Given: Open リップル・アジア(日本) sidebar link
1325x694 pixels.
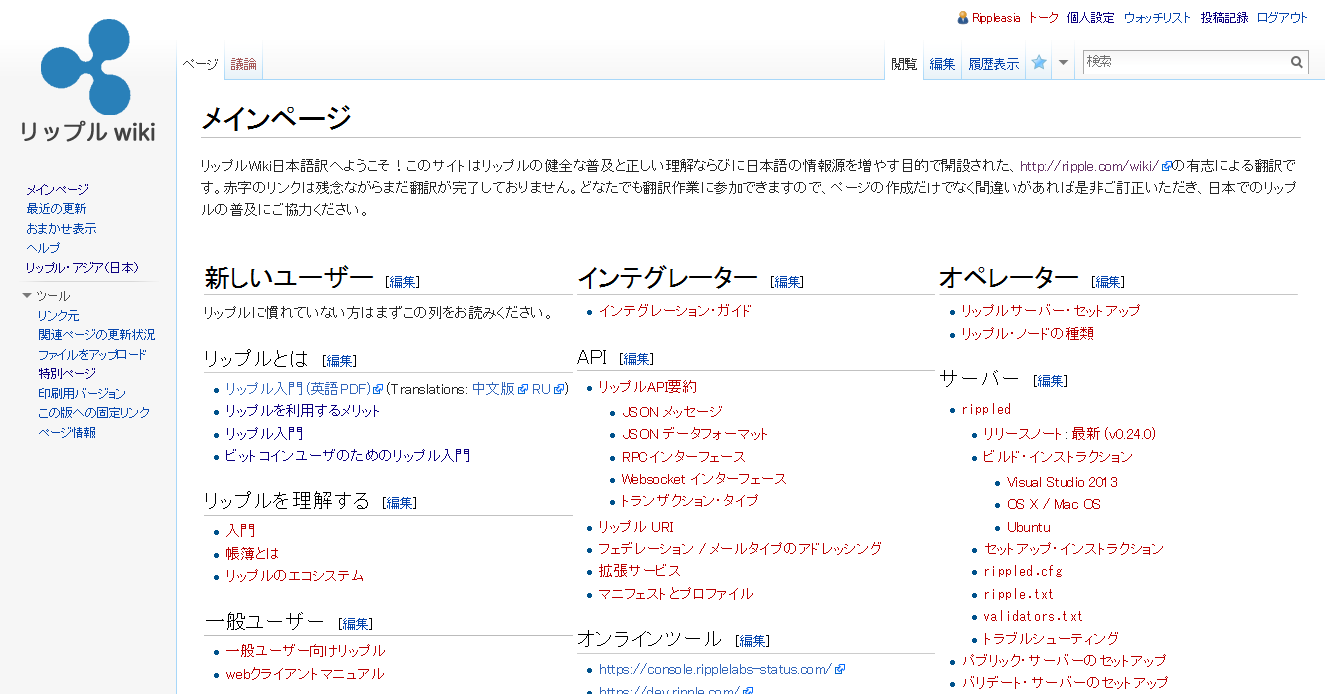Looking at the screenshot, I should coord(82,268).
